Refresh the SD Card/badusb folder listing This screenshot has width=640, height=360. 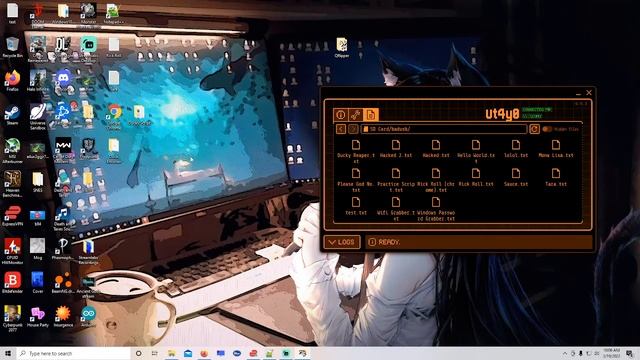point(534,129)
